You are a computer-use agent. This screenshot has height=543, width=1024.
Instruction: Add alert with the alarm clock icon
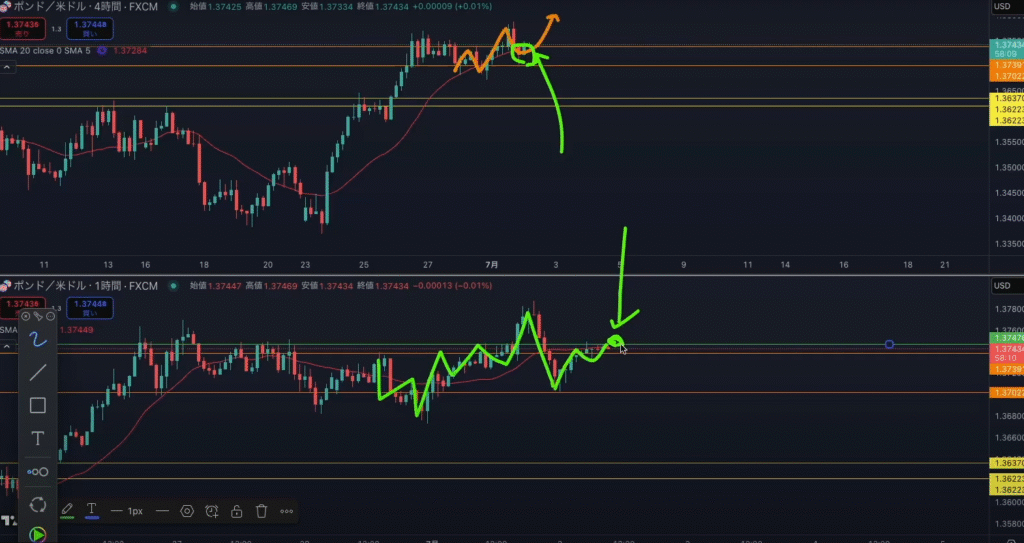[212, 511]
